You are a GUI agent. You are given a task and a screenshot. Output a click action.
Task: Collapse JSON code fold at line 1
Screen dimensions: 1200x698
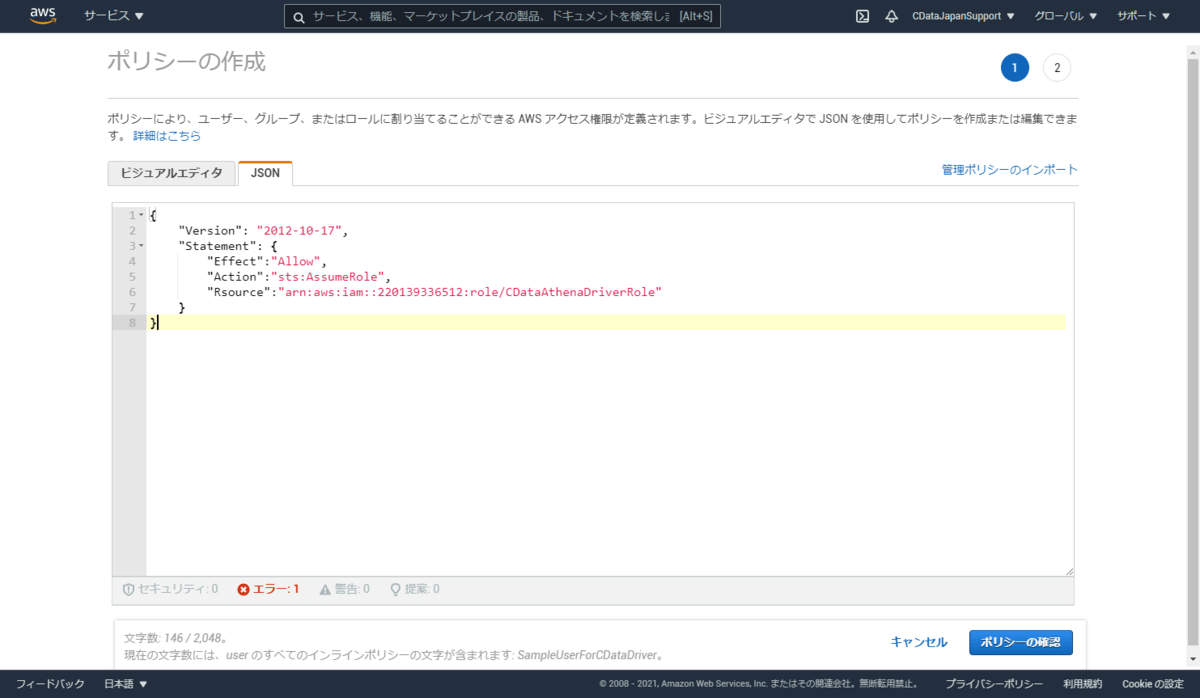coord(141,216)
